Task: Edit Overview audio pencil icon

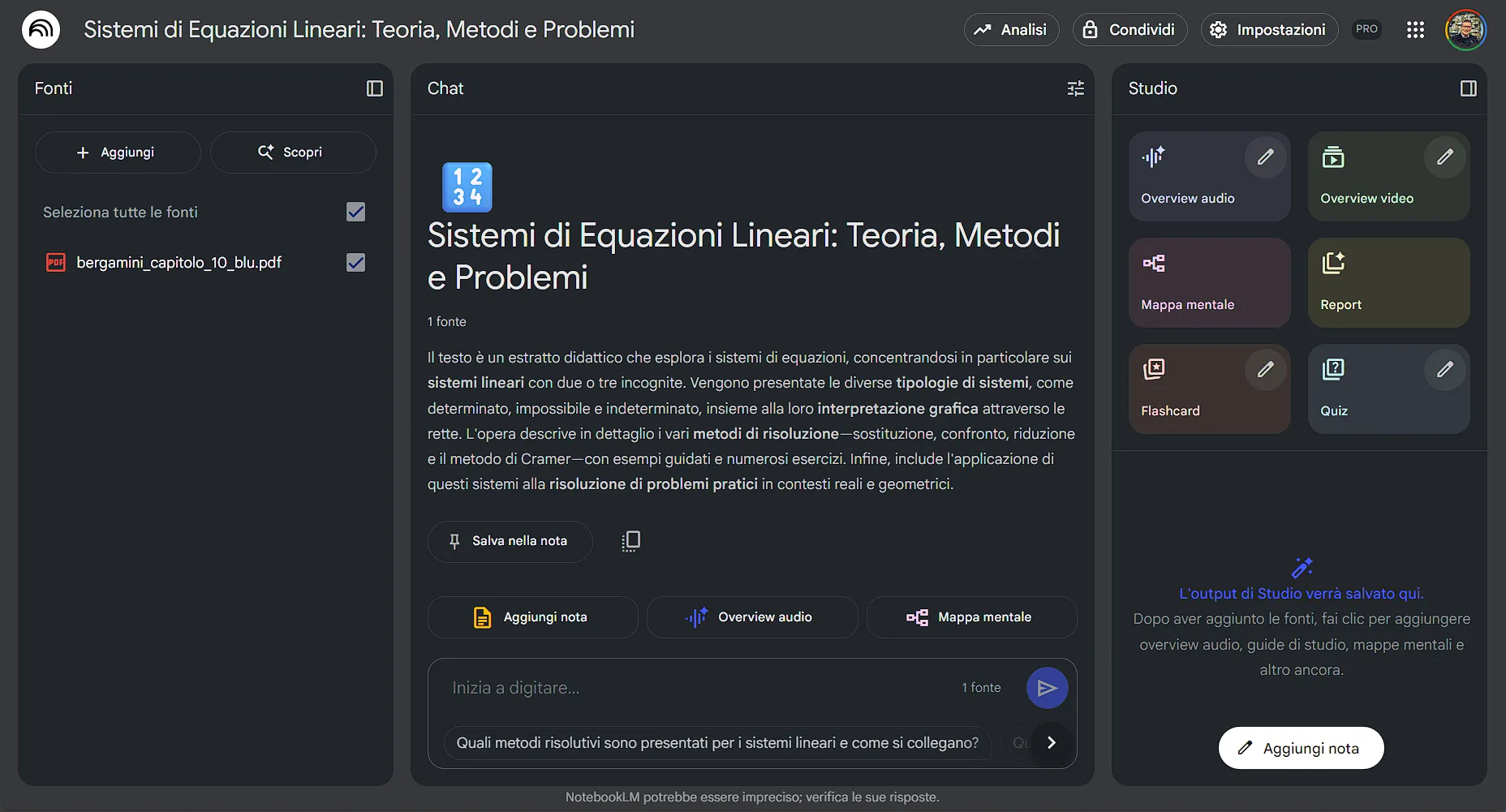Action: pos(1266,157)
